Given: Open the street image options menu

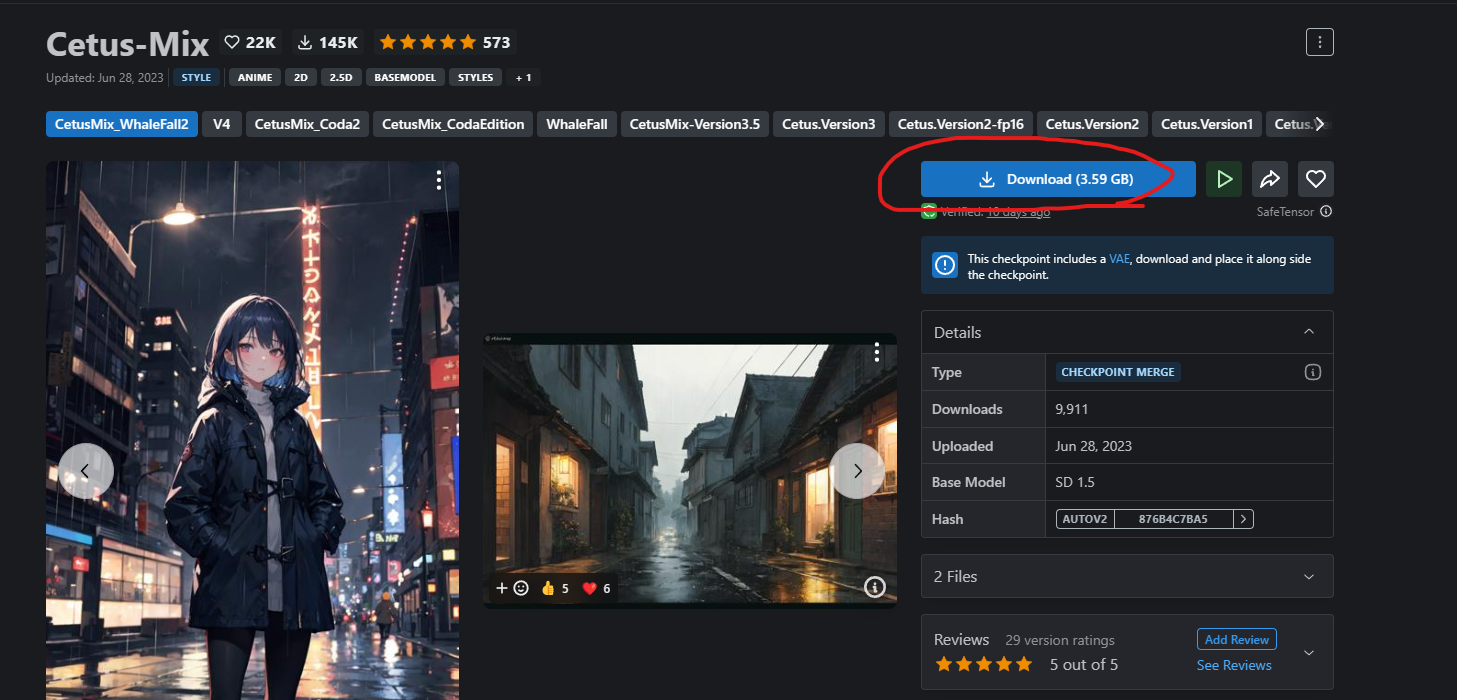Looking at the screenshot, I should tap(876, 352).
